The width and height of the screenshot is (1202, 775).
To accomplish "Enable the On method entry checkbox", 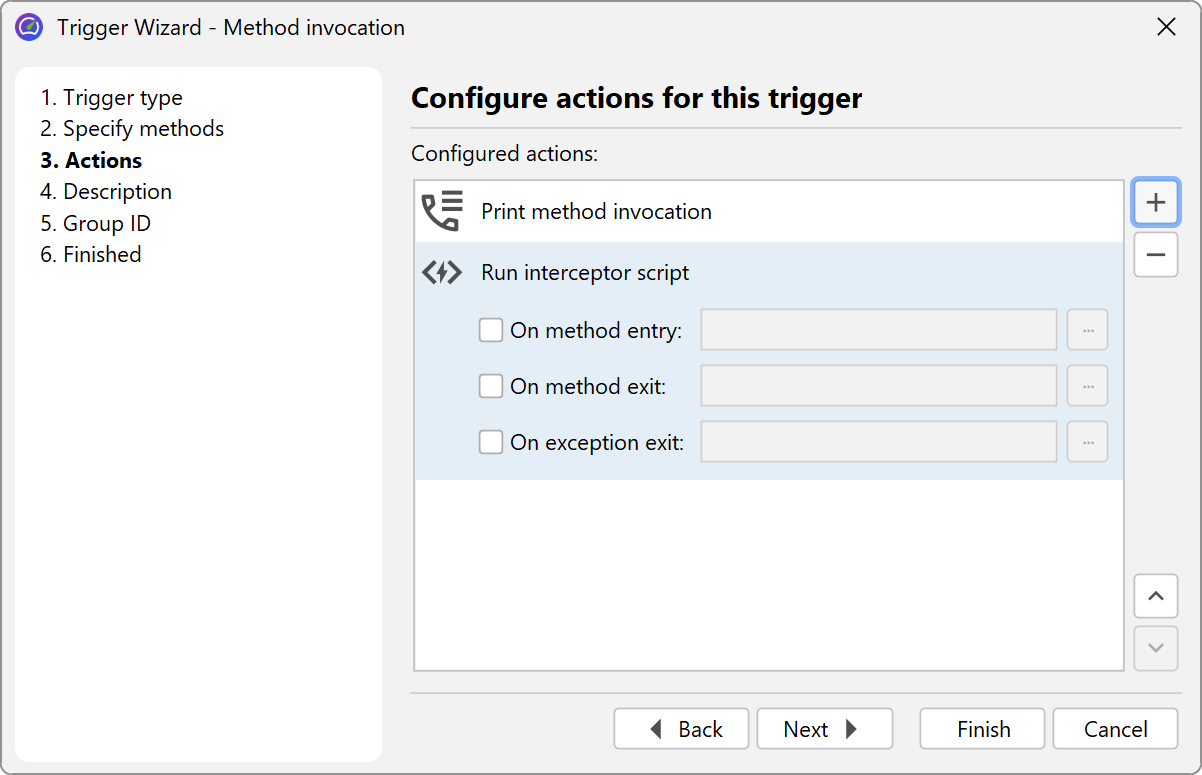I will [491, 330].
